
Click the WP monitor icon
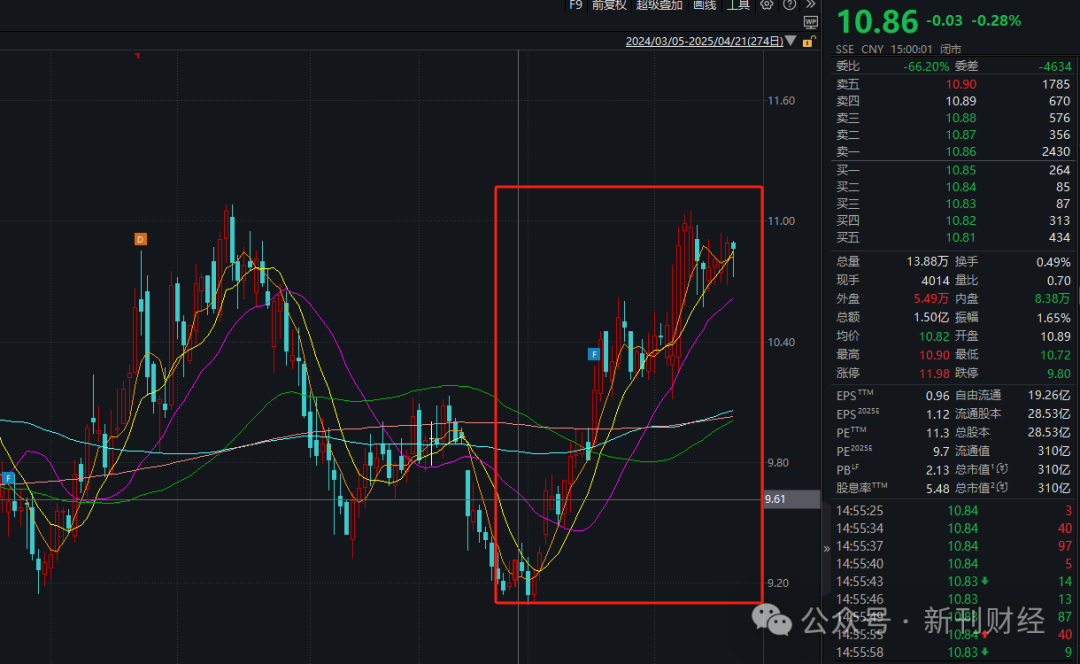(x=810, y=21)
